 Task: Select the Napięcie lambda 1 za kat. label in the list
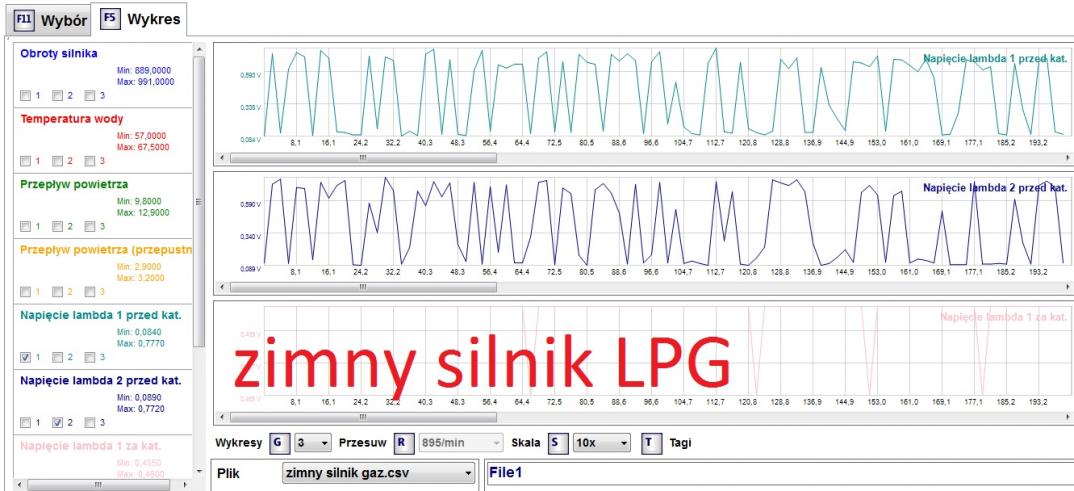pos(90,446)
